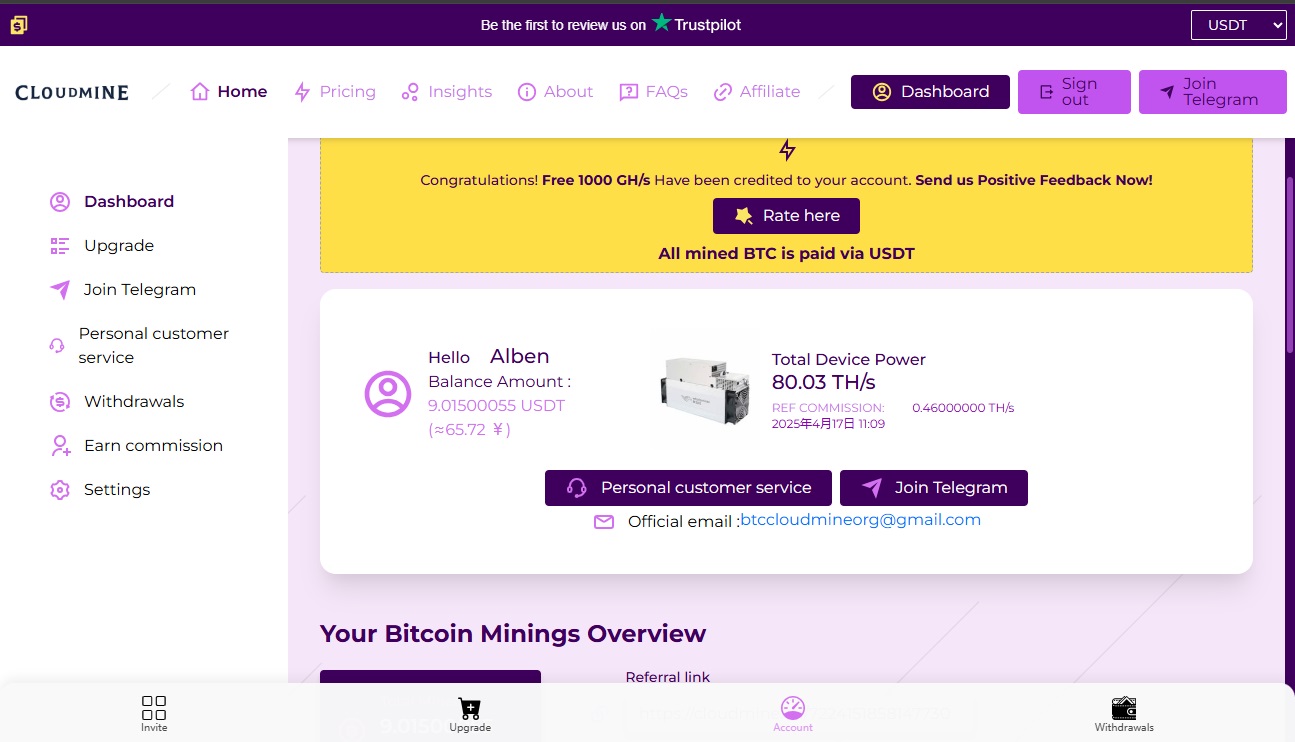
Task: Open Earn commission in the sidebar
Action: click(x=153, y=446)
